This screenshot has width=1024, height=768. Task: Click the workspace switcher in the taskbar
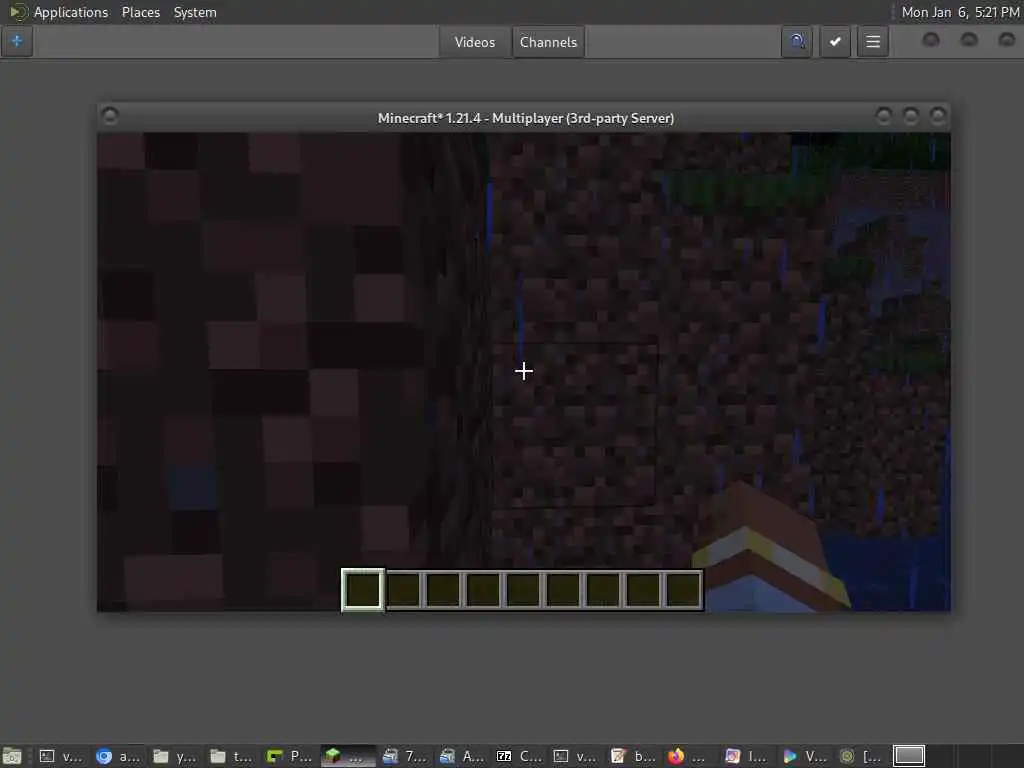click(908, 756)
